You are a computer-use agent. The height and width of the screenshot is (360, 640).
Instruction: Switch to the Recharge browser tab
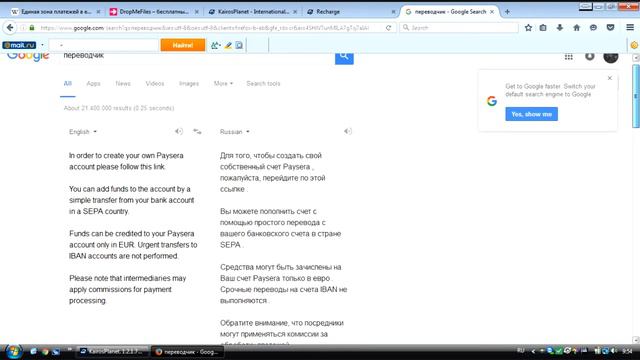coord(350,12)
